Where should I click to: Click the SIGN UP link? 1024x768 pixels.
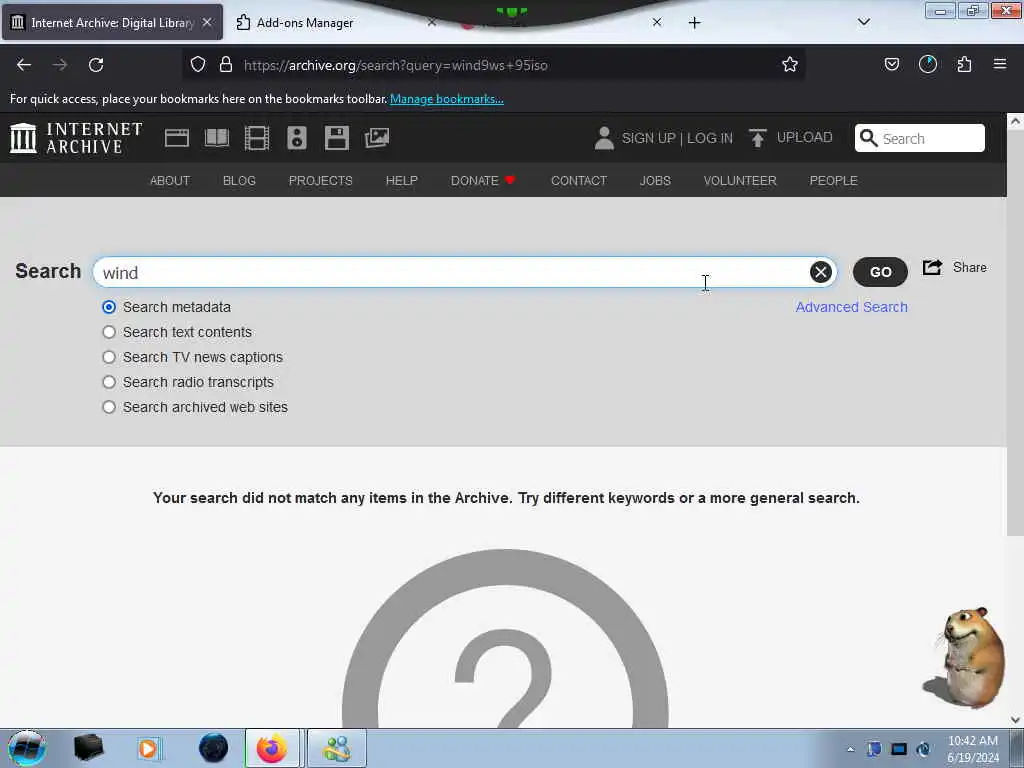click(x=648, y=138)
